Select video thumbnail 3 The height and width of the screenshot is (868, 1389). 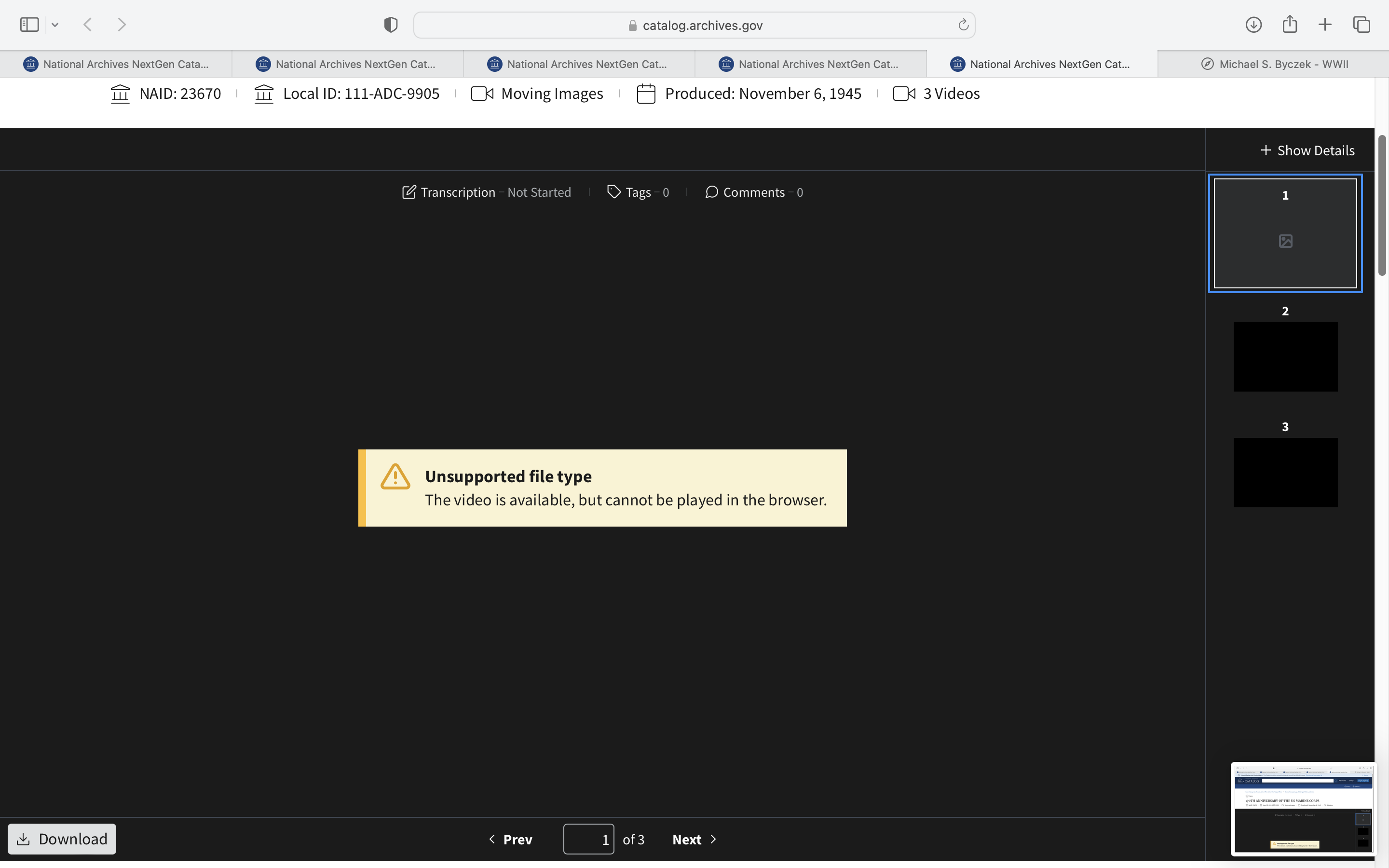click(x=1285, y=472)
